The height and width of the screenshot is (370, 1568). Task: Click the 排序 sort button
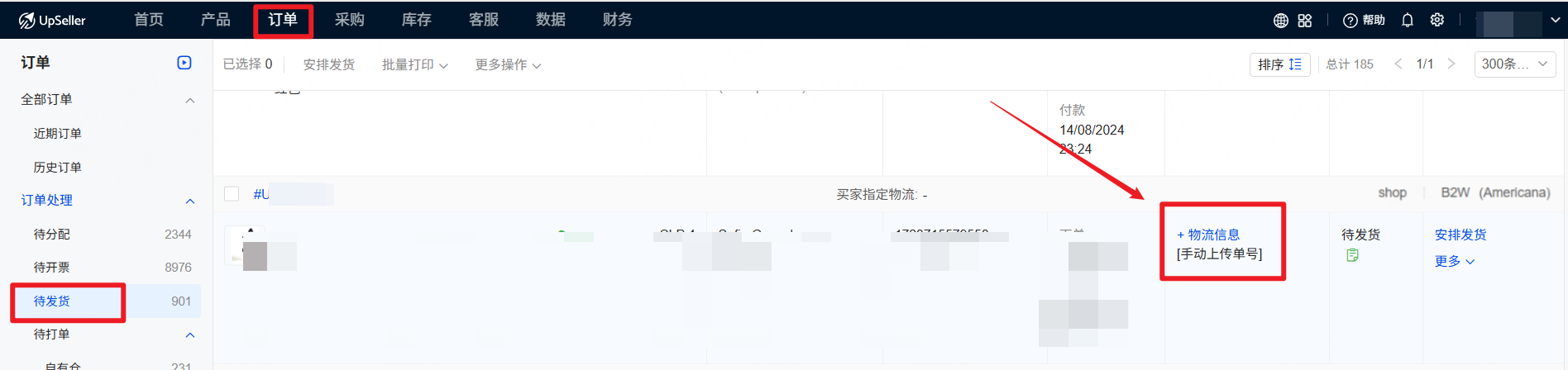coord(1279,64)
